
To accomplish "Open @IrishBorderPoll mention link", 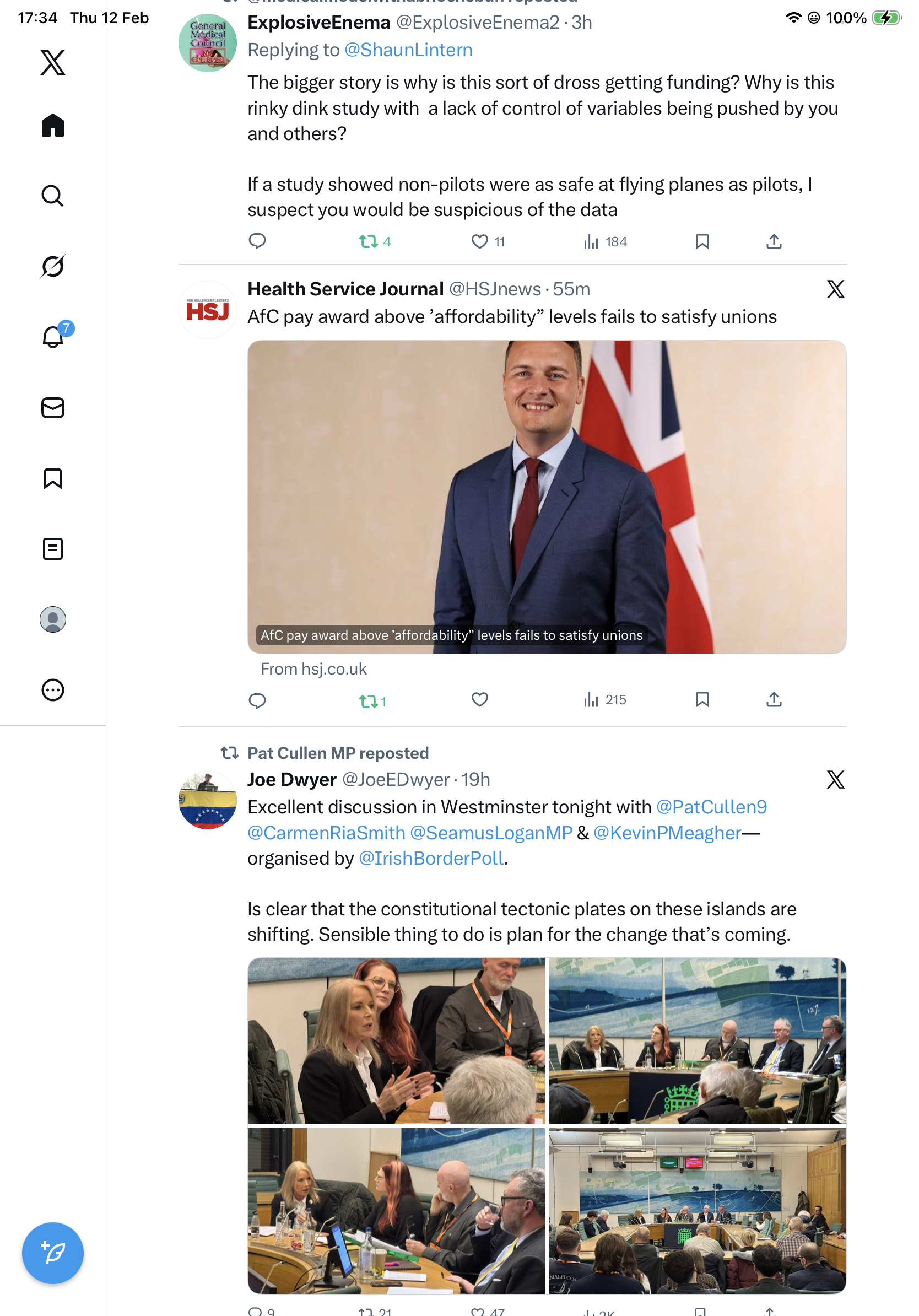I will coord(431,857).
